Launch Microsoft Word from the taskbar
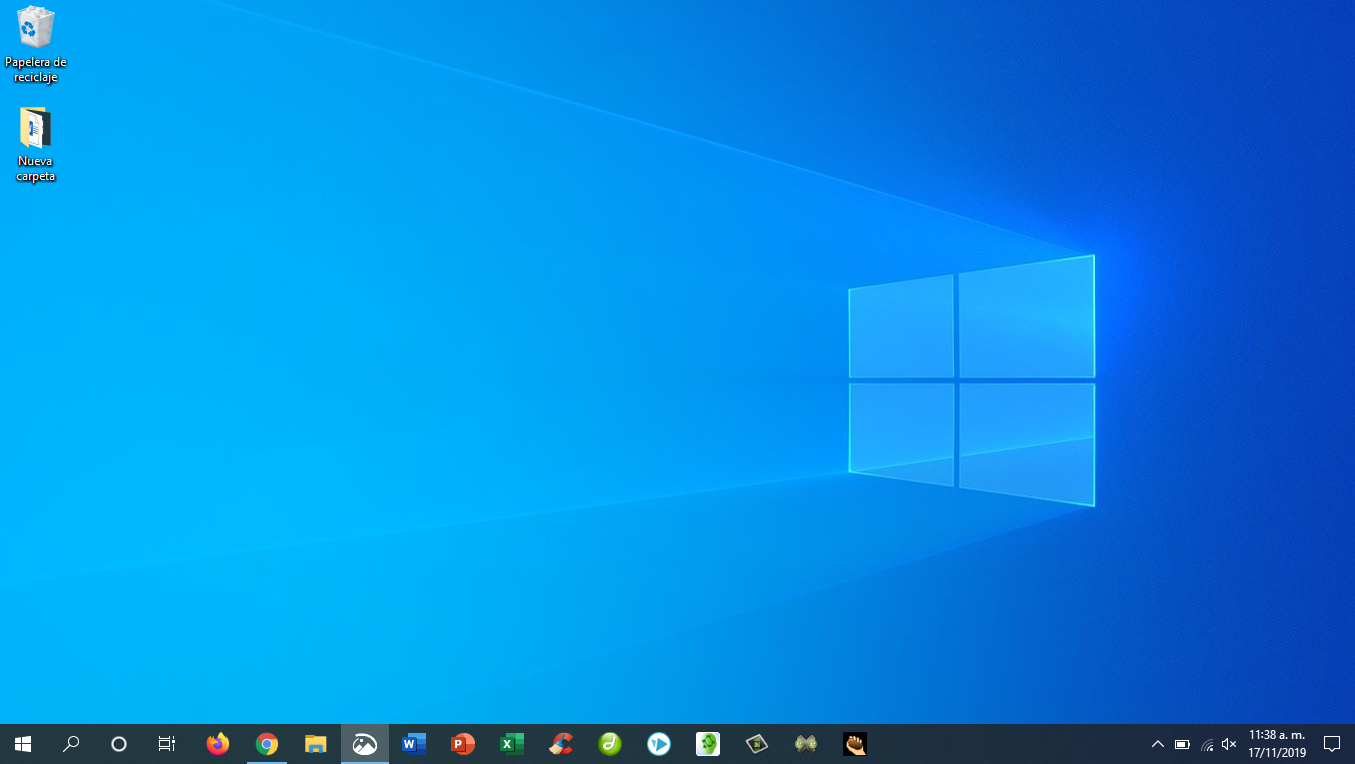Image resolution: width=1355 pixels, height=764 pixels. (x=413, y=744)
